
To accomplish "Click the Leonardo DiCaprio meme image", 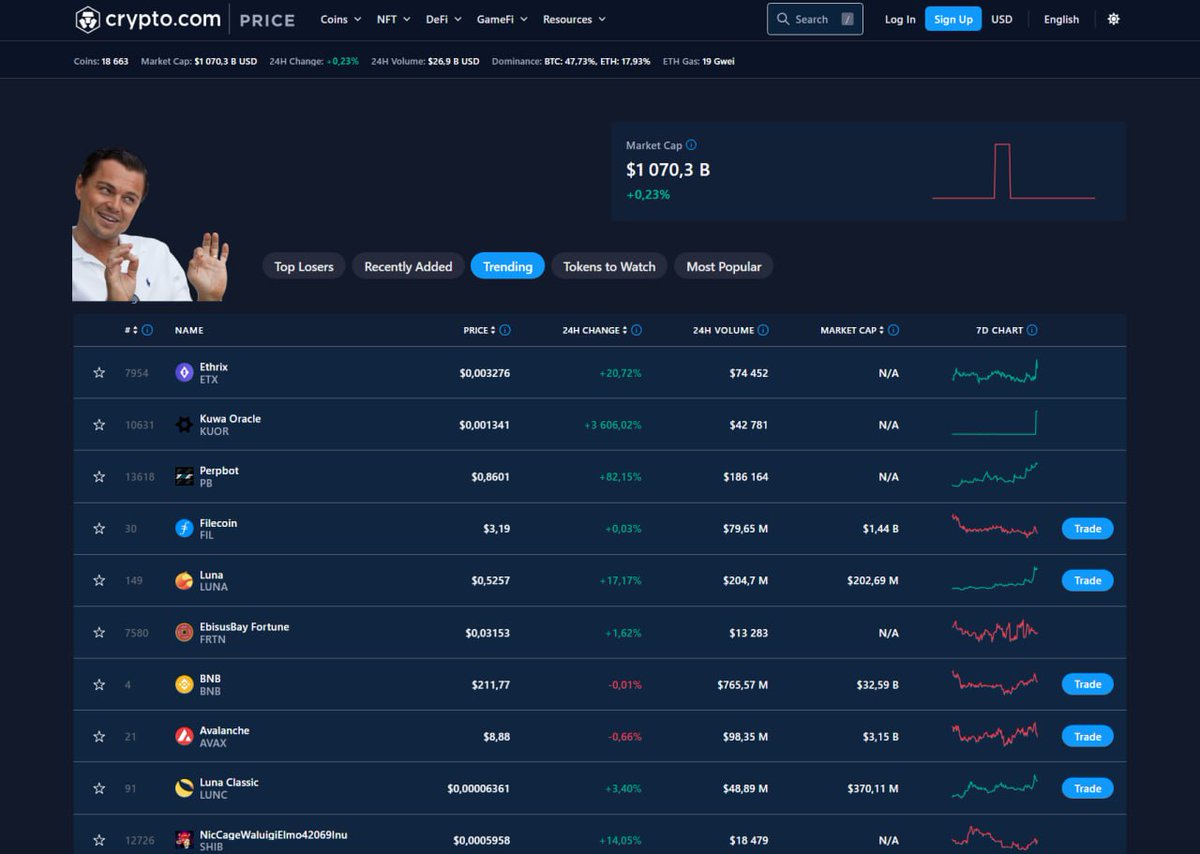I will pyautogui.click(x=150, y=225).
